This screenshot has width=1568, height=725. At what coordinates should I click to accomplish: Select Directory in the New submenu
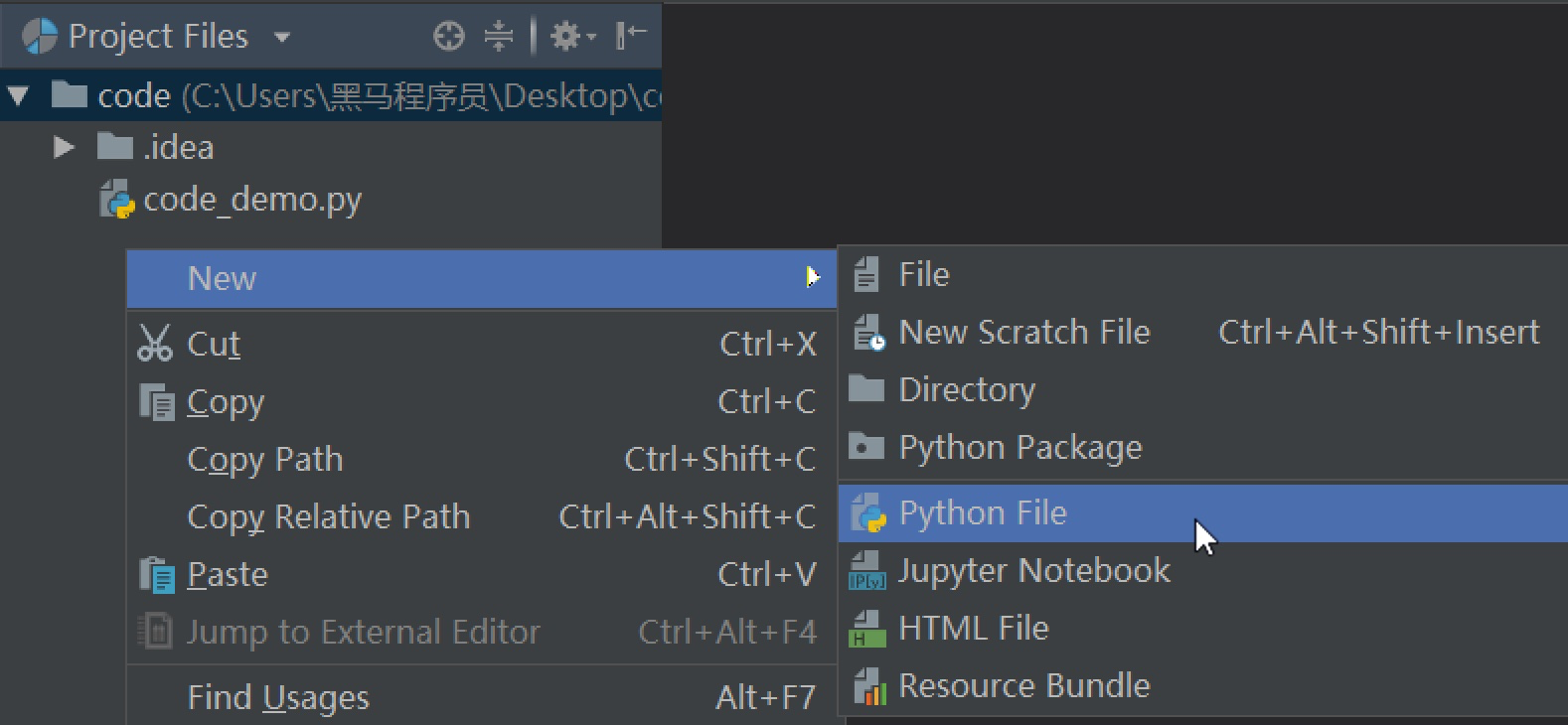pyautogui.click(x=966, y=390)
